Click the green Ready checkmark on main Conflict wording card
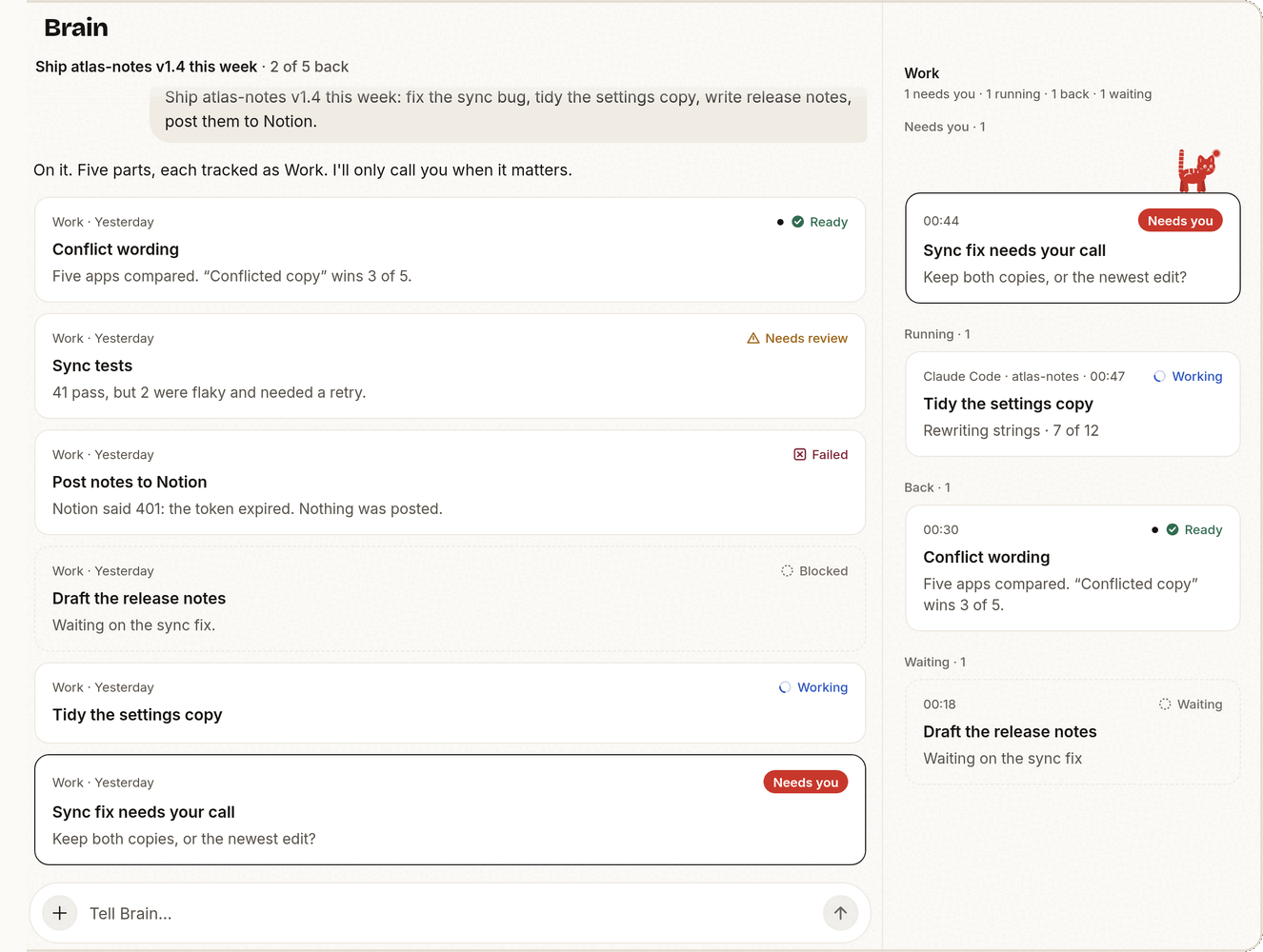 coord(798,222)
